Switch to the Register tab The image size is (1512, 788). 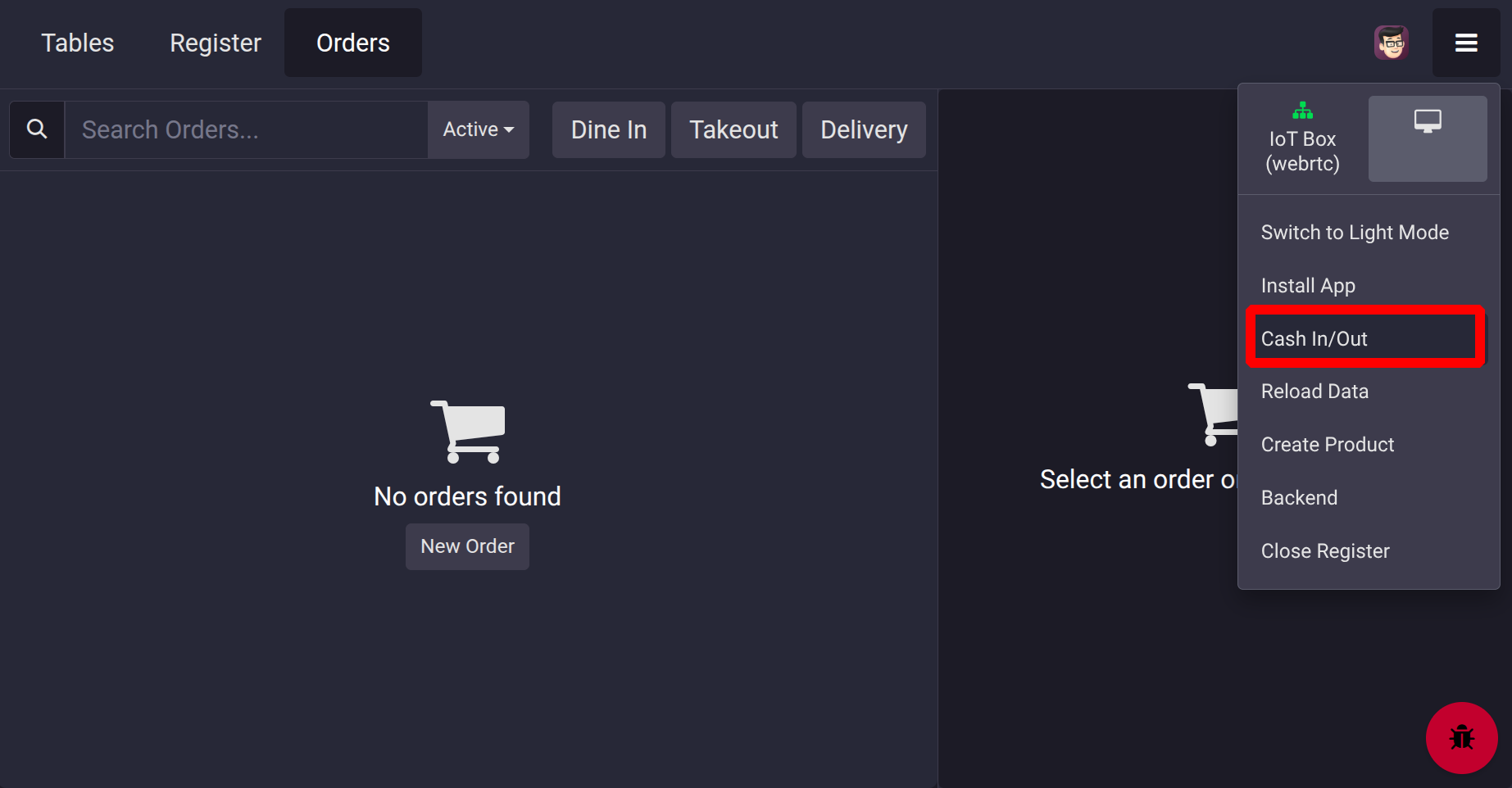coord(215,43)
